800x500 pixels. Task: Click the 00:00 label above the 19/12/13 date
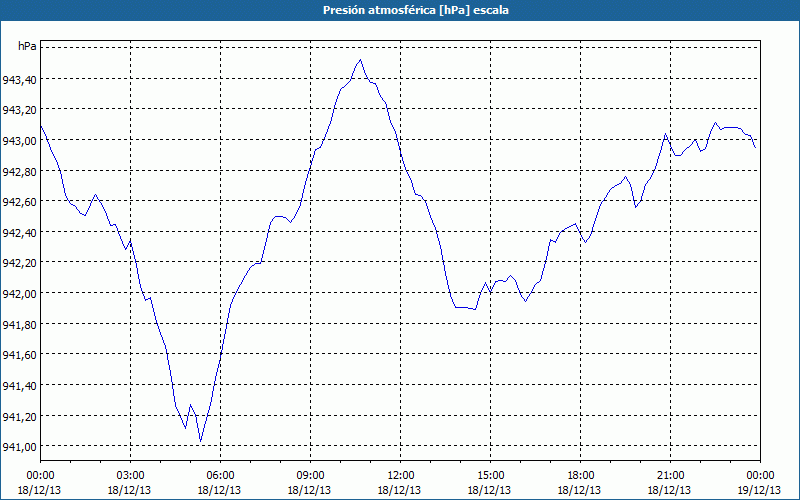[x=760, y=476]
